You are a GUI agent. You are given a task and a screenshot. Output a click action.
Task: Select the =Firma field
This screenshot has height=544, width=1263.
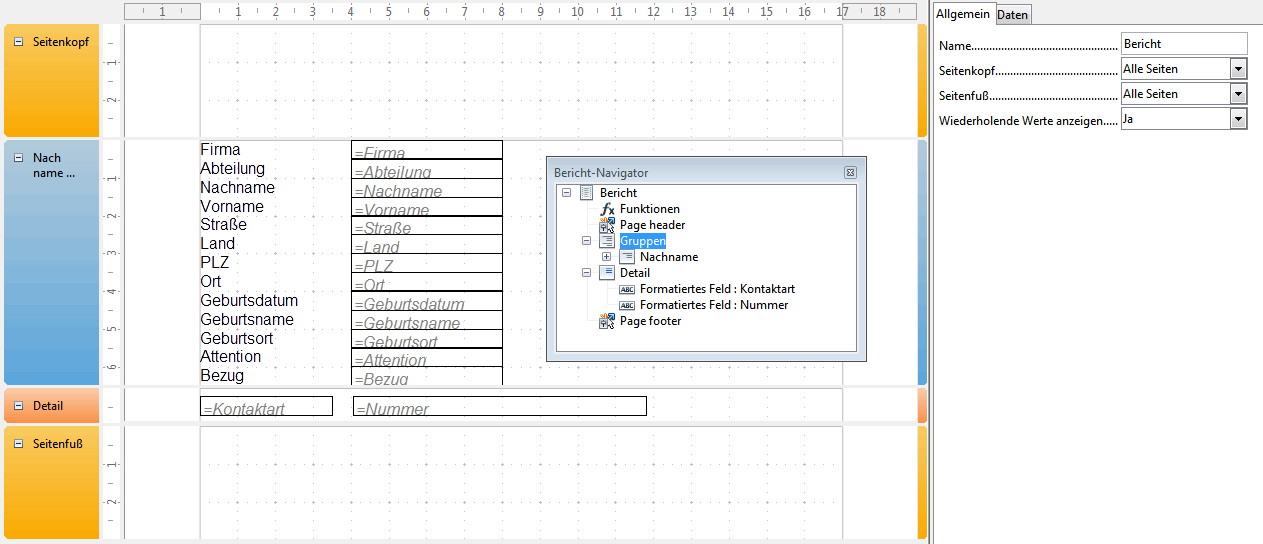[x=427, y=150]
